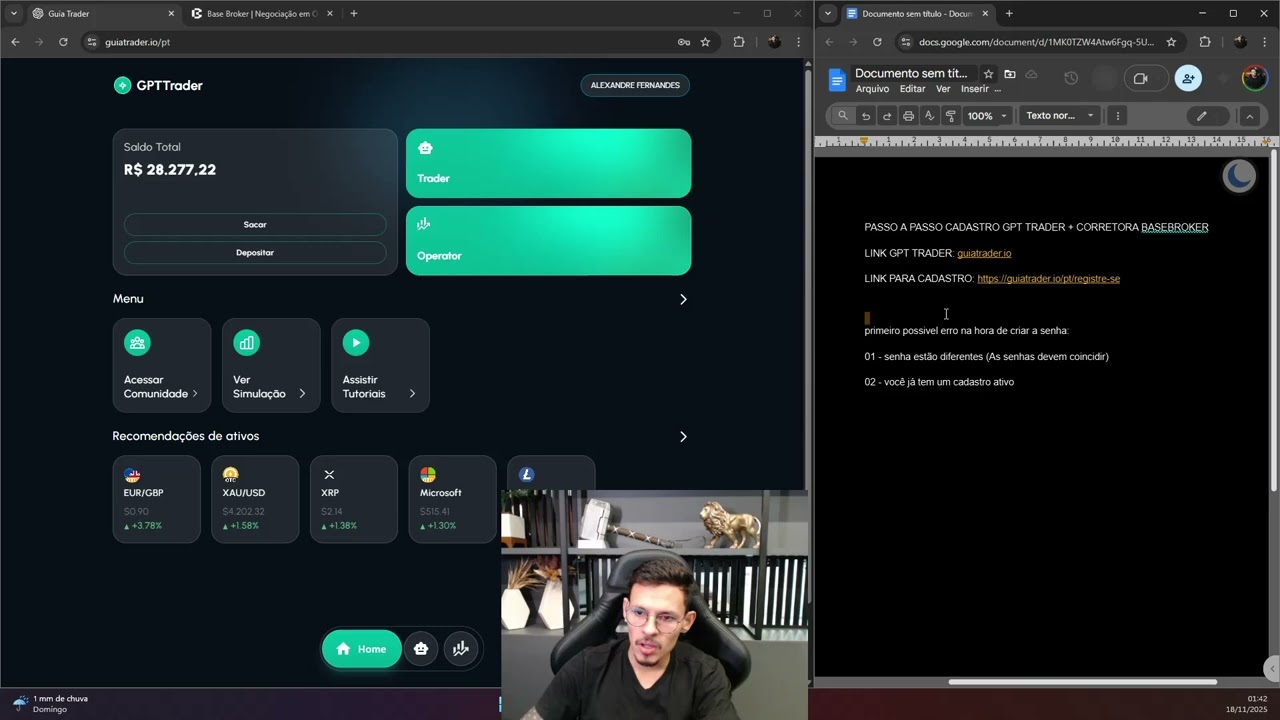Click the weather widget in the taskbar

(x=51, y=704)
